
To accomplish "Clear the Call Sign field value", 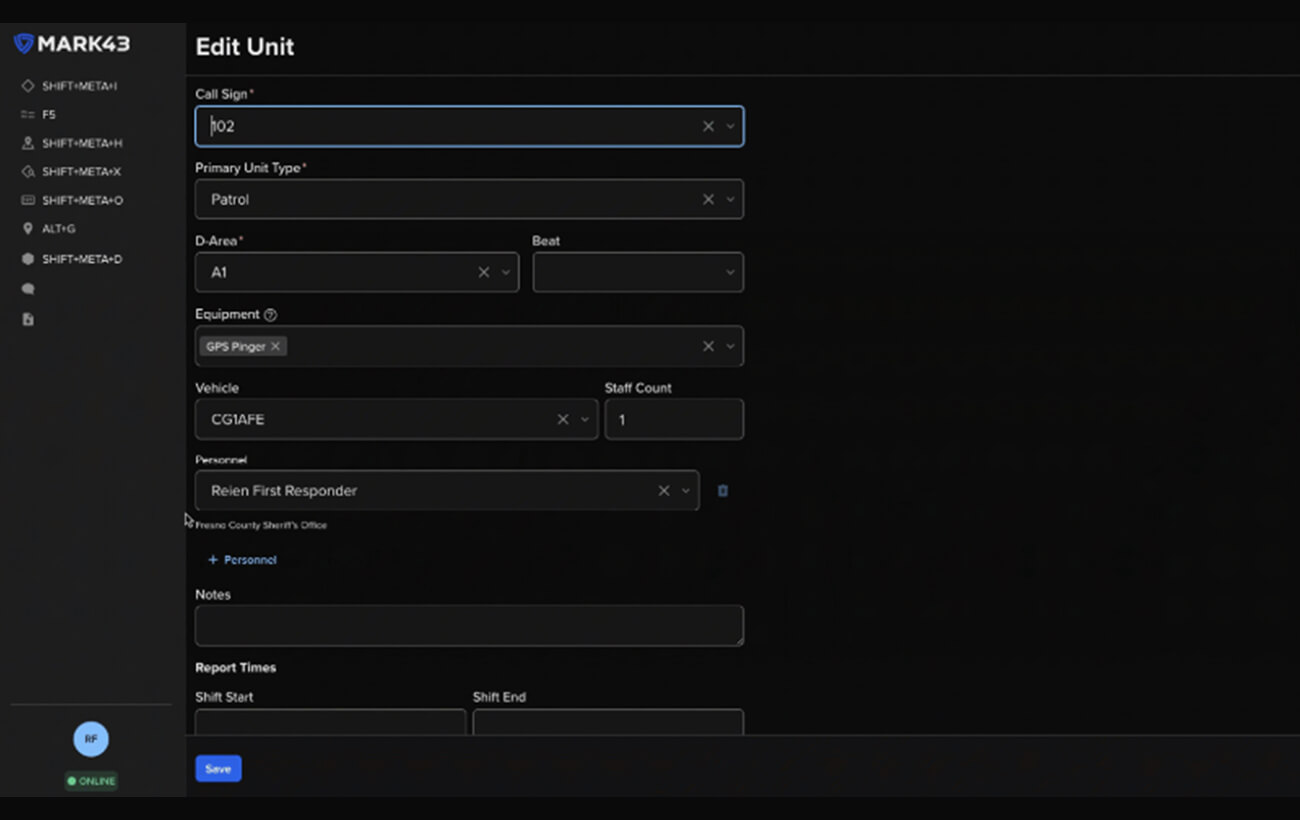I will pyautogui.click(x=708, y=127).
